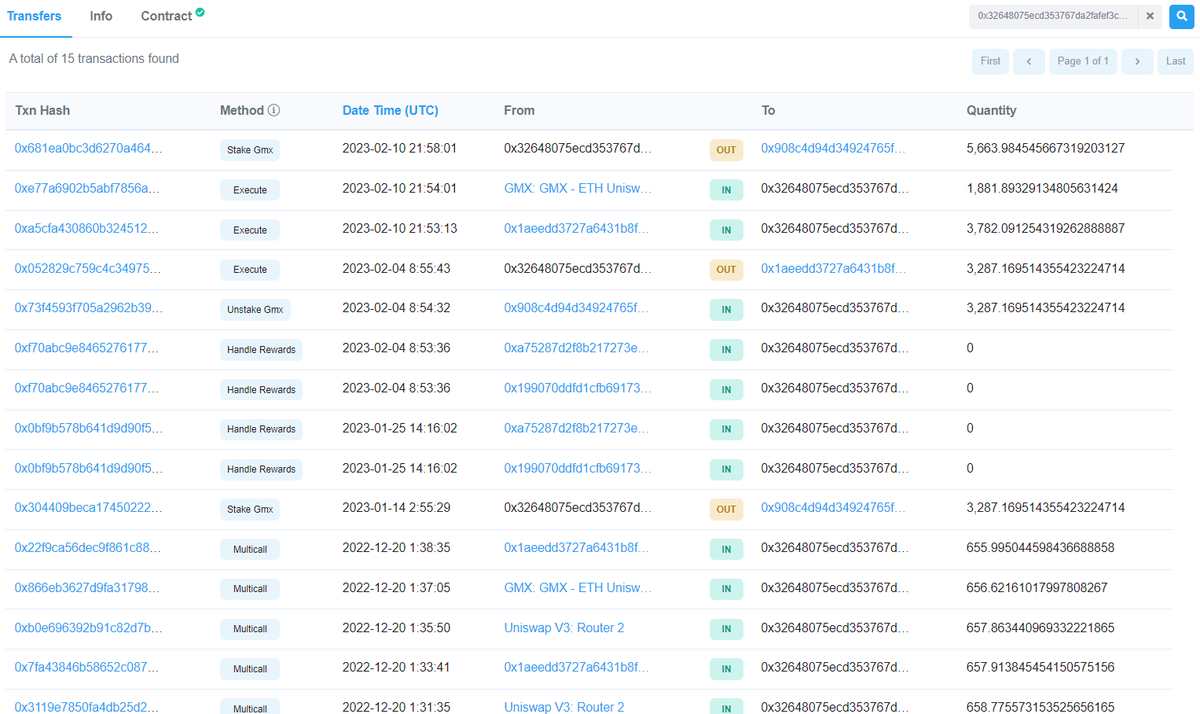The height and width of the screenshot is (714, 1200).
Task: Open transaction hash 0x7fa43846b58652c087
Action: point(87,669)
